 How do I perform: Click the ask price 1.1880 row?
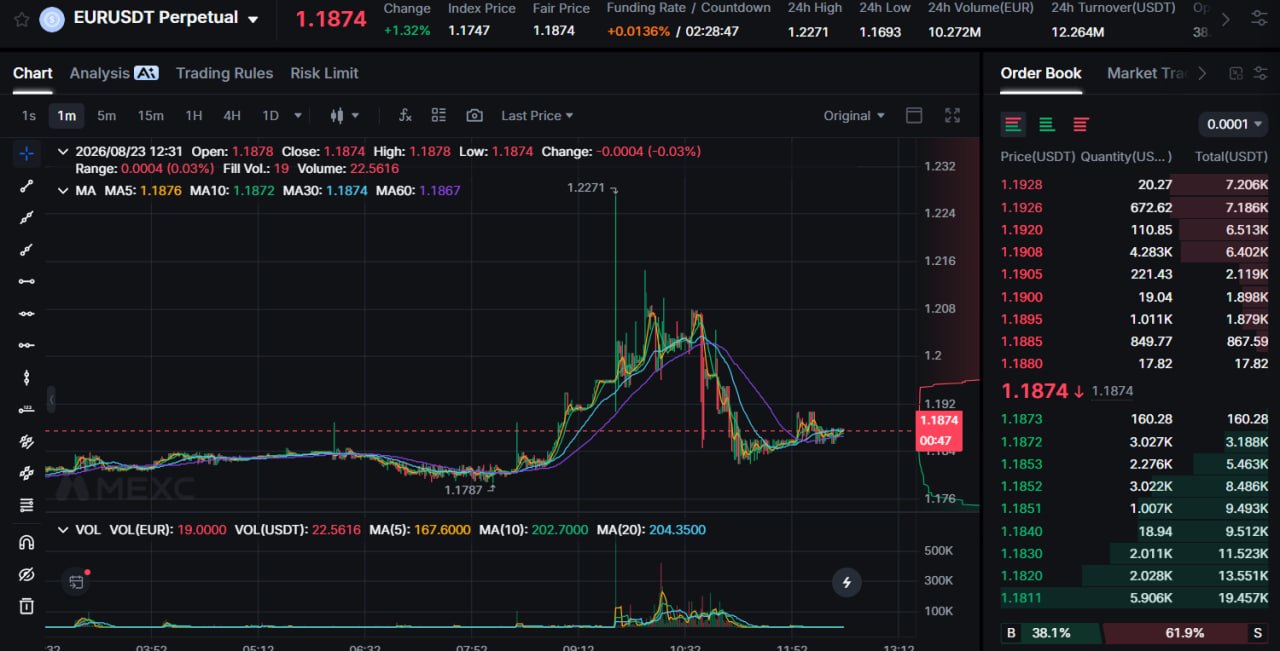click(1135, 364)
